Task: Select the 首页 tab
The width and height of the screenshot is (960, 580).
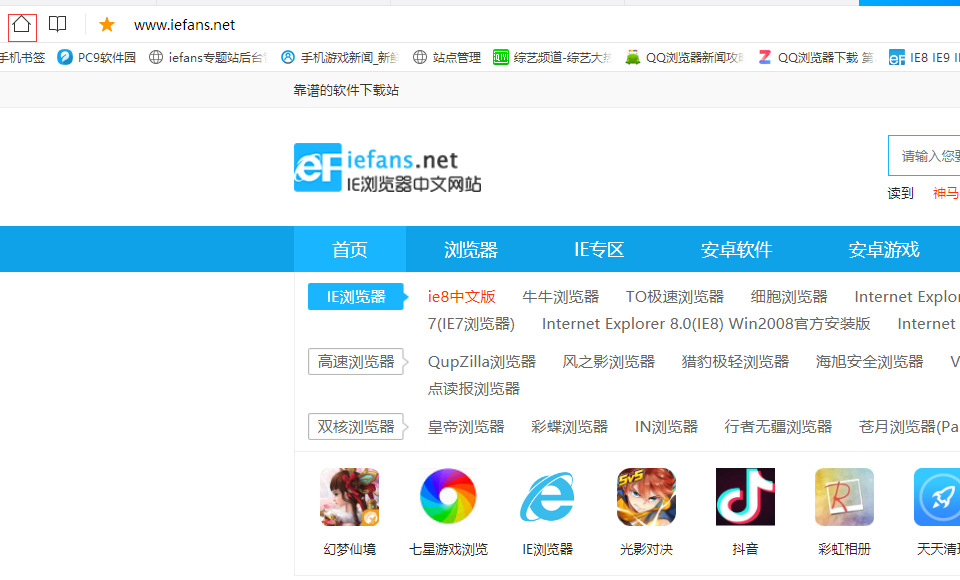Action: tap(350, 249)
